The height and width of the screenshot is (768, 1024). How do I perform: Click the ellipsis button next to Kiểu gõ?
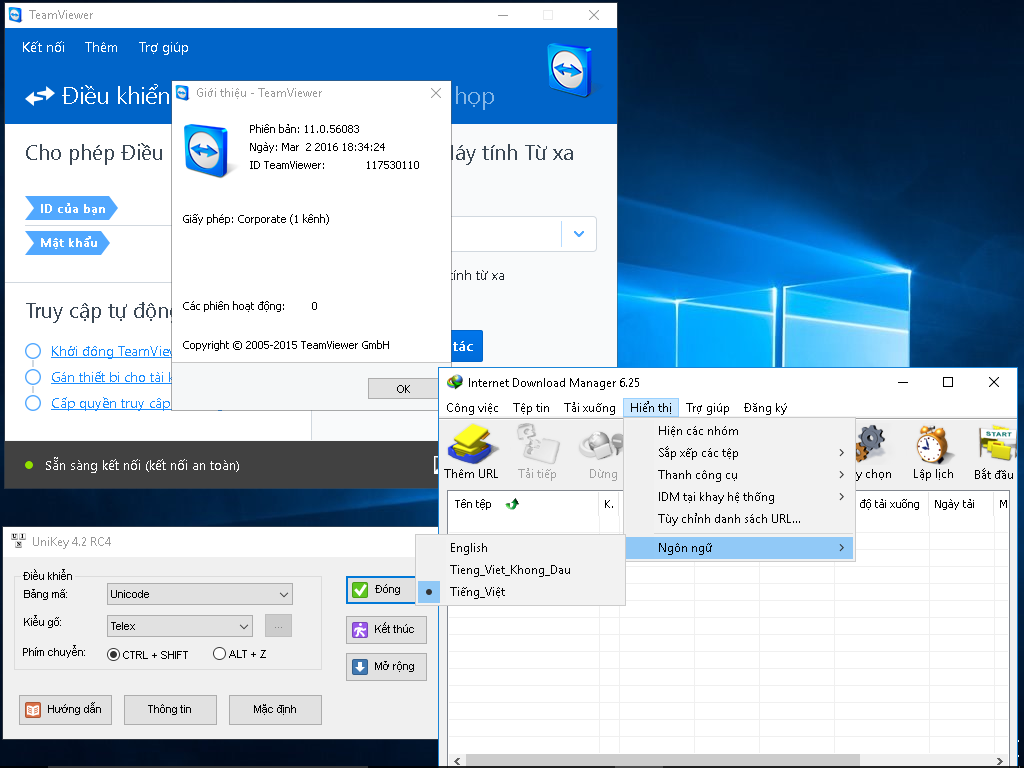pos(278,626)
